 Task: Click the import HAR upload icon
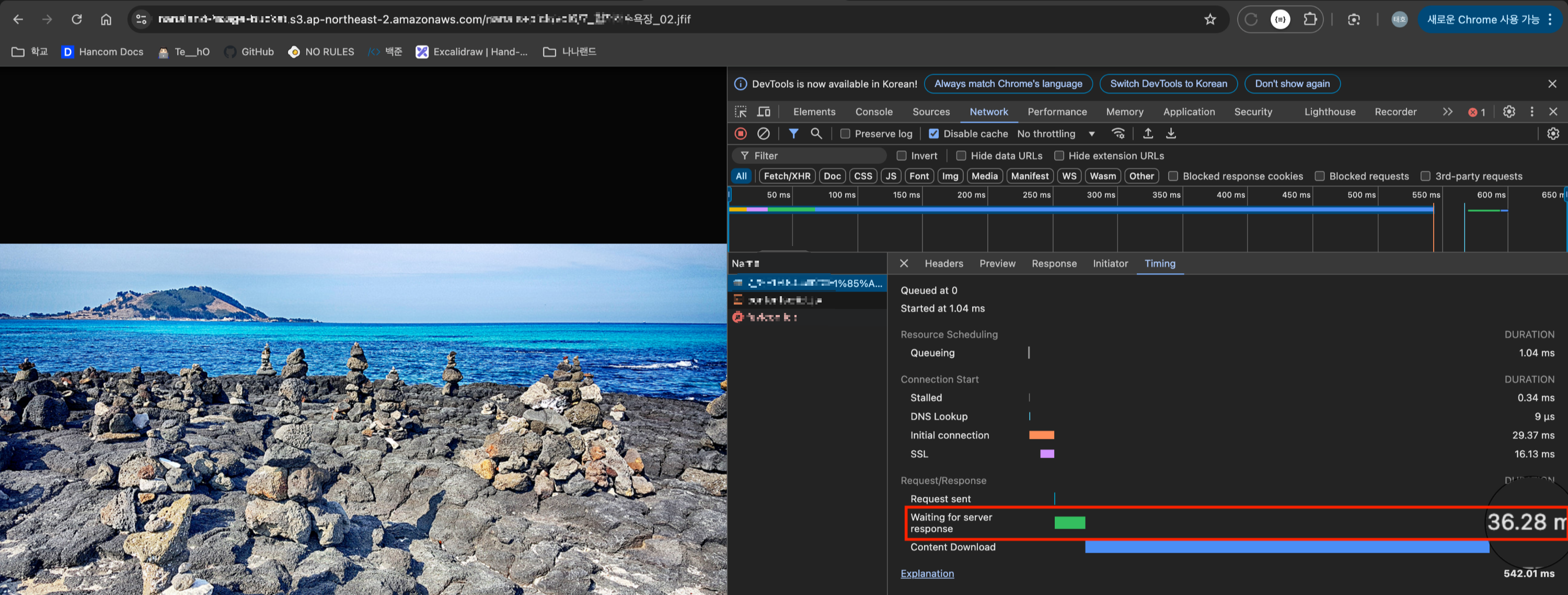1147,133
